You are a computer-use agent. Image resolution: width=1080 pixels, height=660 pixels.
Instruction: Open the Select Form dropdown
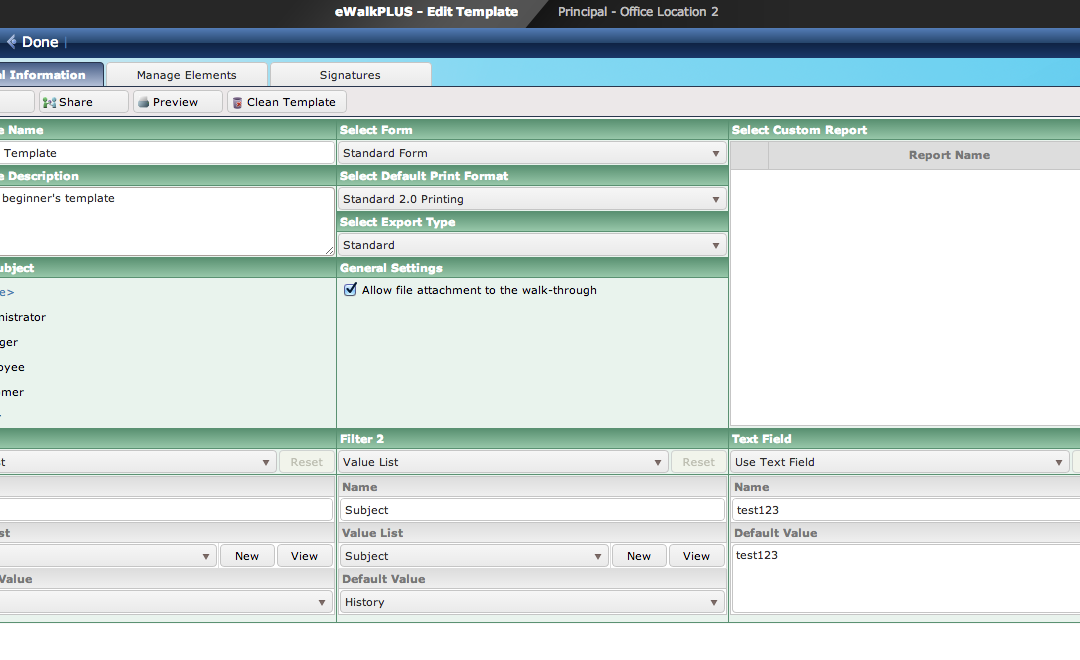click(532, 153)
